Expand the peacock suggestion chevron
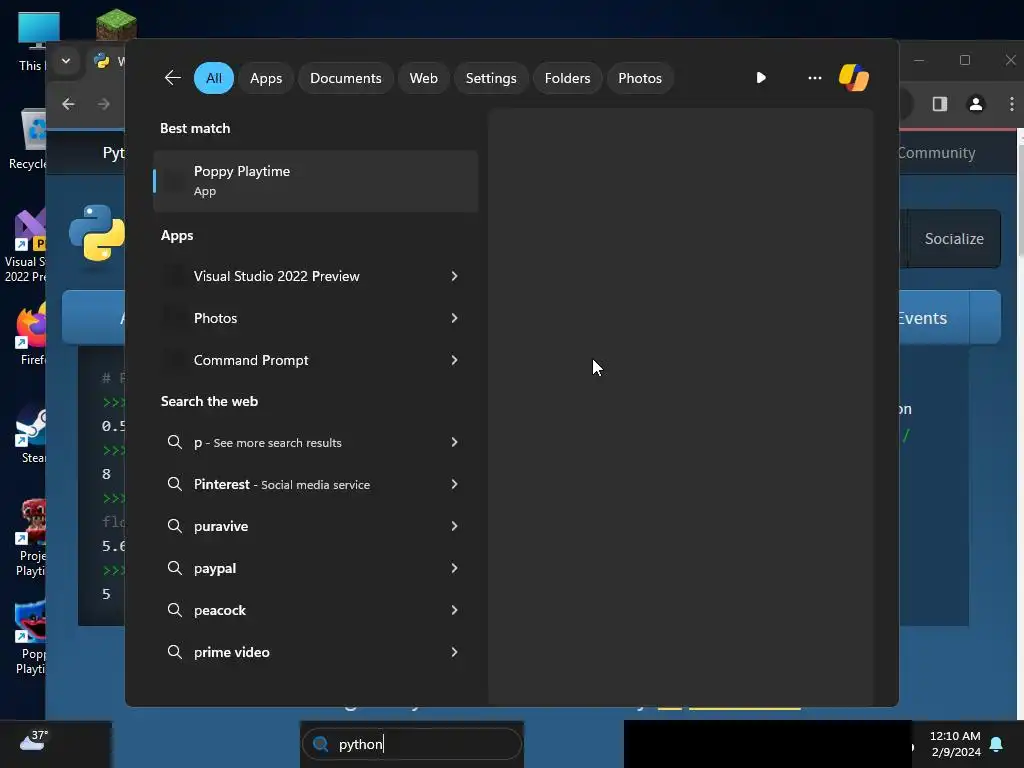 click(455, 610)
